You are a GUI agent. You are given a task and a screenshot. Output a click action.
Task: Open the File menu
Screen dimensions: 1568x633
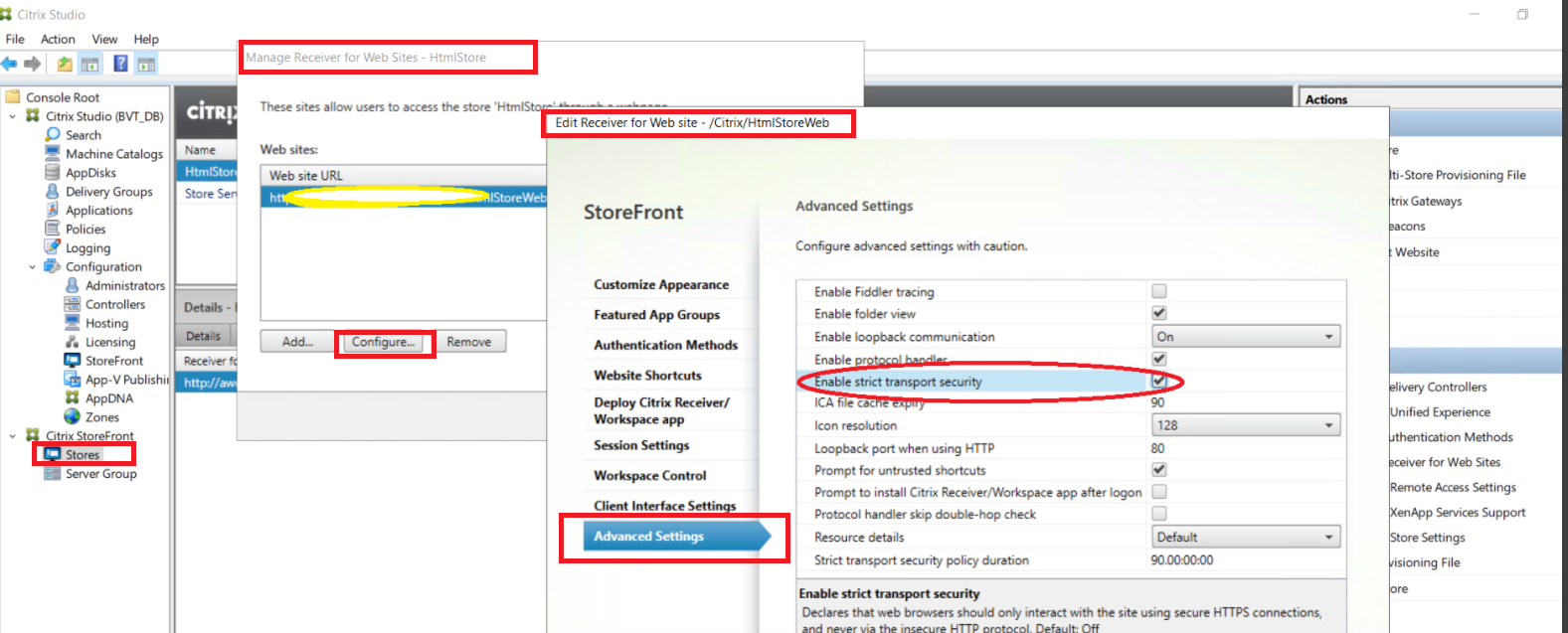point(15,39)
